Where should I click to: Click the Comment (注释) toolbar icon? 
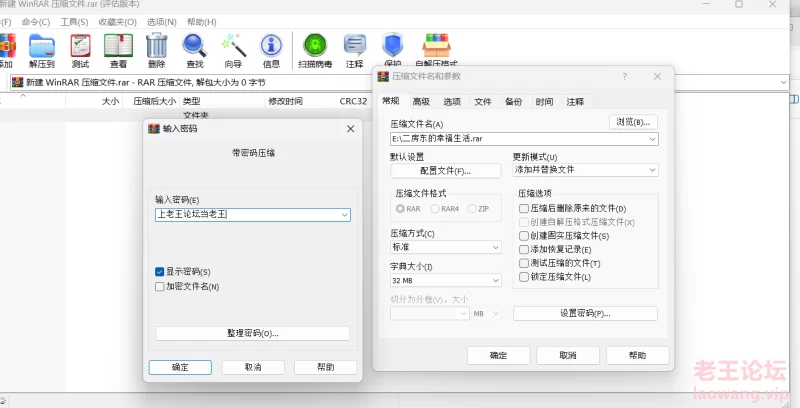tap(355, 50)
